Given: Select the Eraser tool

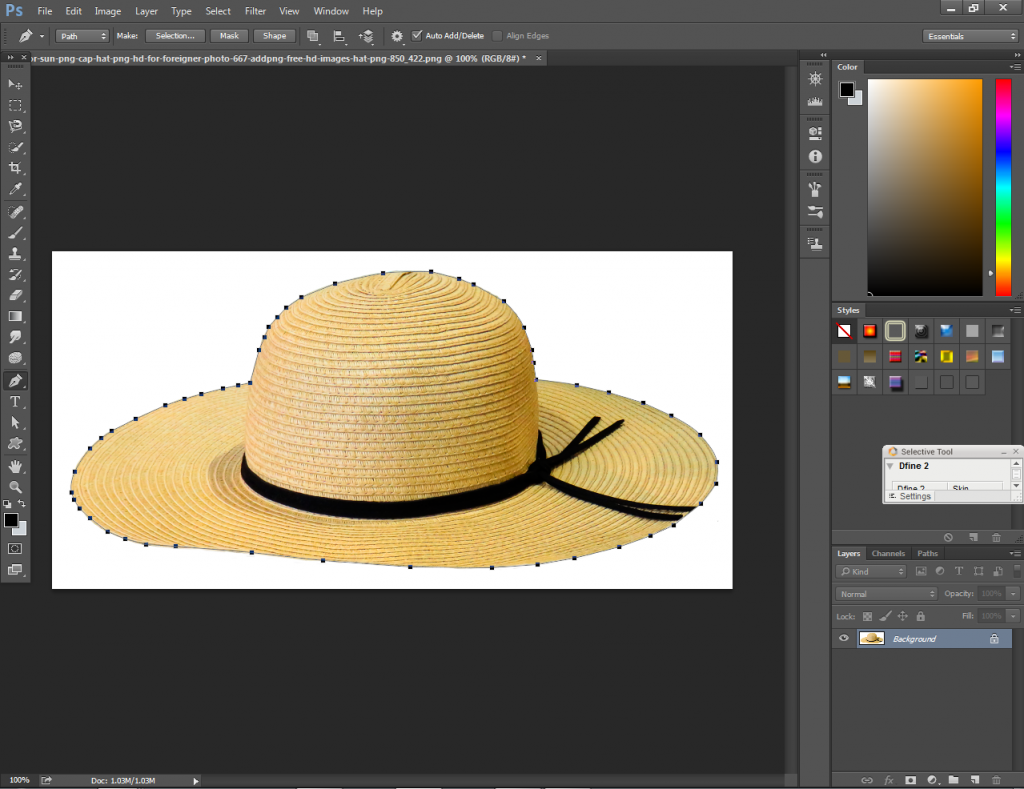Looking at the screenshot, I should pyautogui.click(x=15, y=295).
